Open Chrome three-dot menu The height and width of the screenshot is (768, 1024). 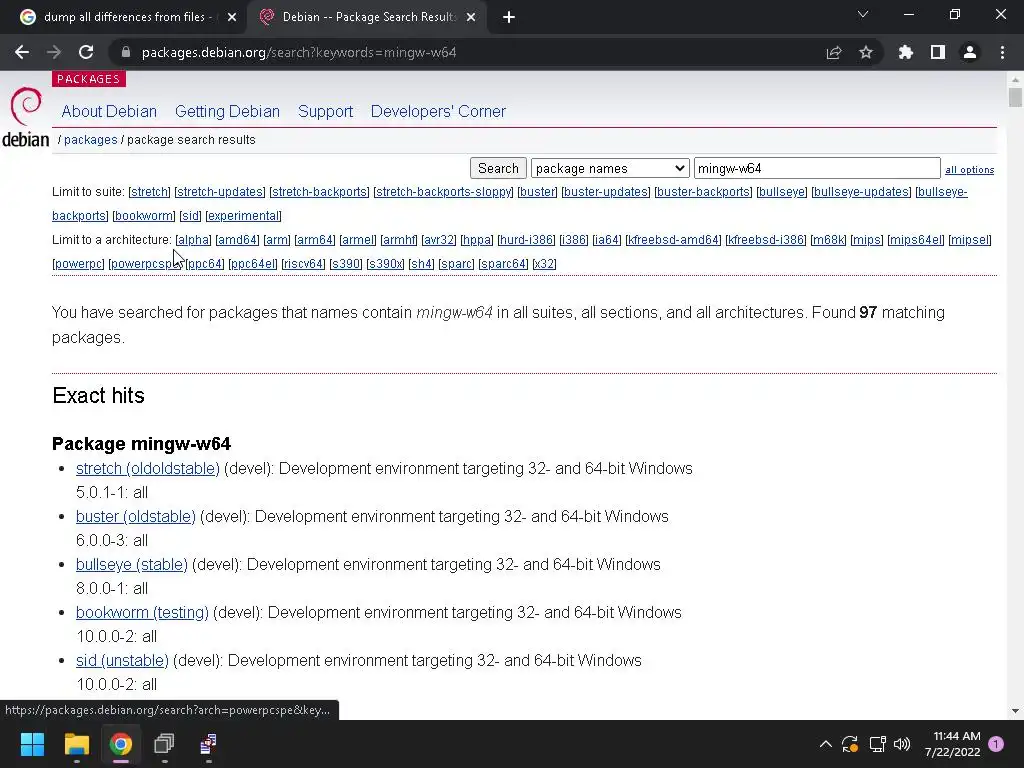click(x=1002, y=52)
